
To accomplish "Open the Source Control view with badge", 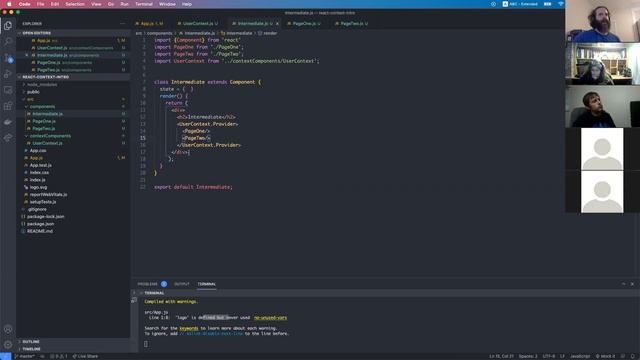I will pos(8,58).
